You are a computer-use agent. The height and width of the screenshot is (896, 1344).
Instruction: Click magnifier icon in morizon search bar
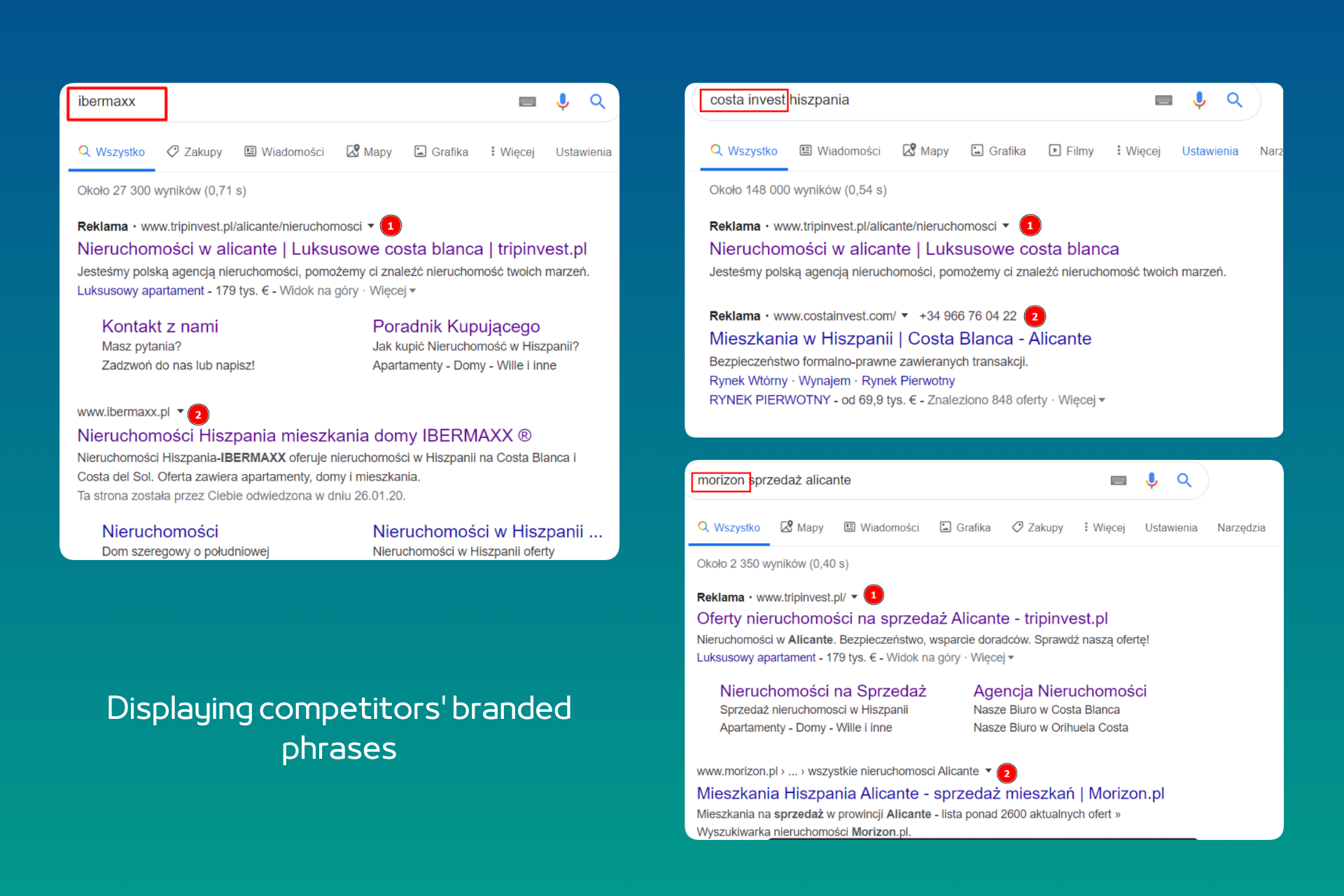[1184, 480]
